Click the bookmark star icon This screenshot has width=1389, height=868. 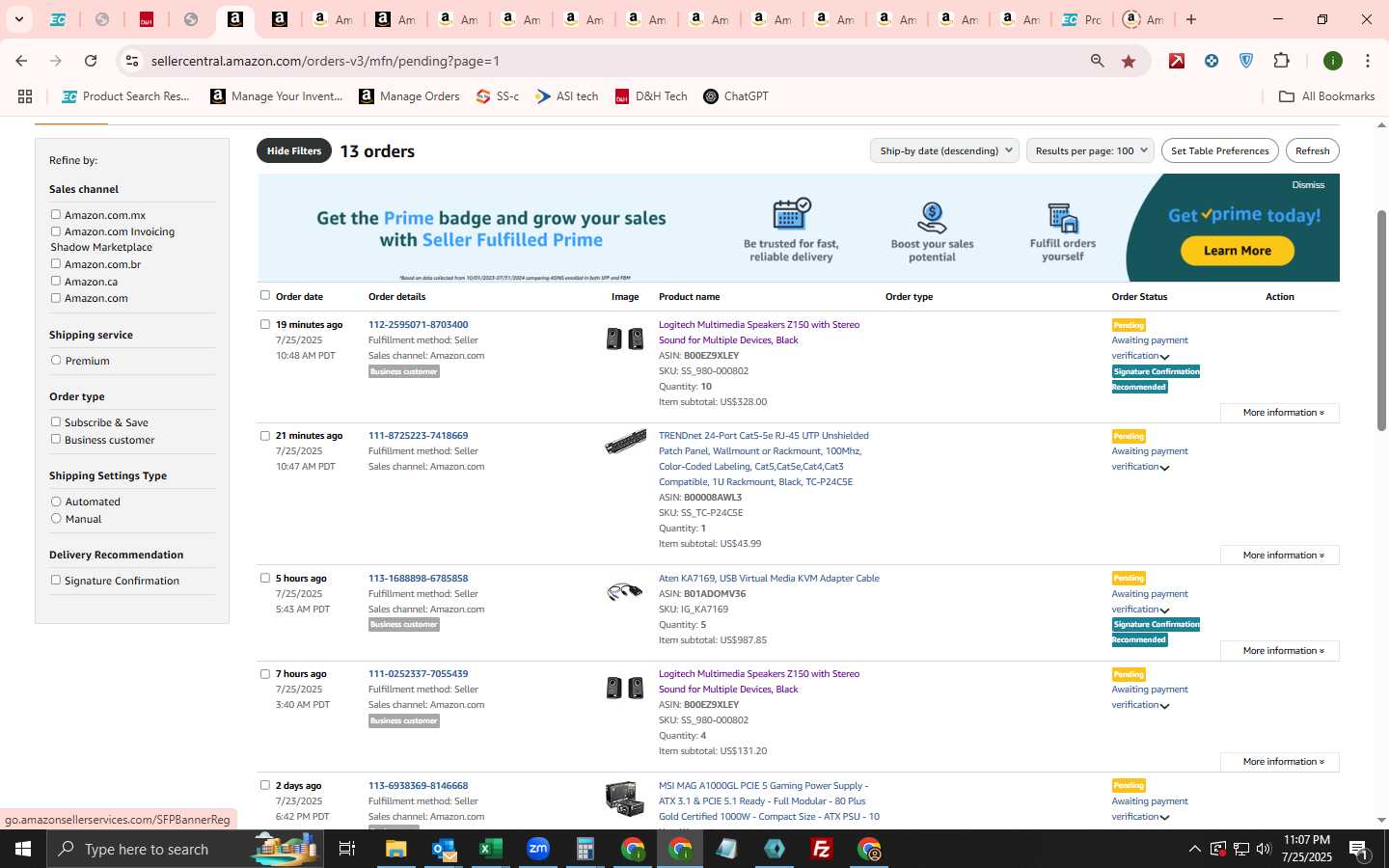coord(1129,61)
